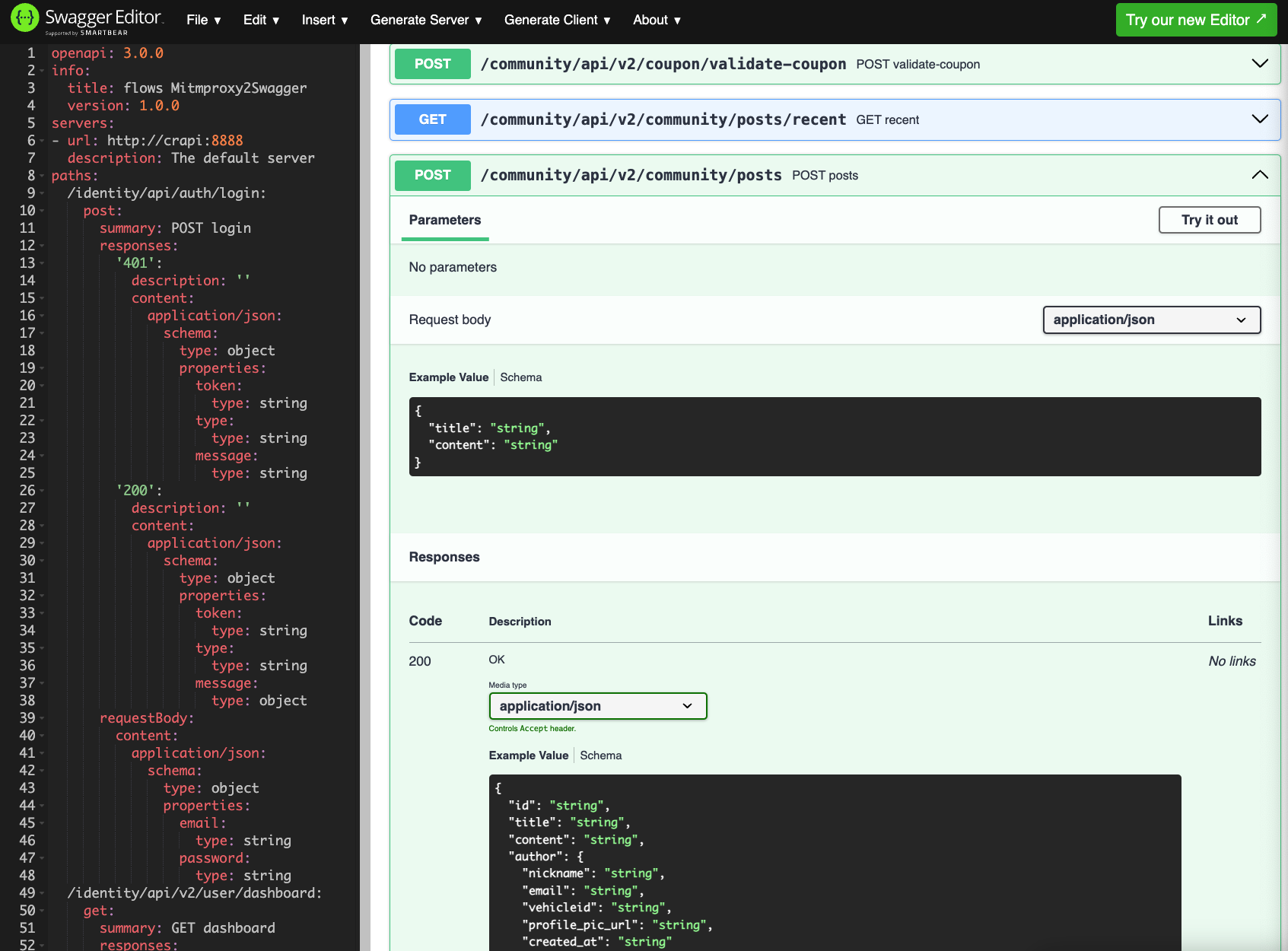Image resolution: width=1288 pixels, height=951 pixels.
Task: Expand the validate-coupon POST endpoint chevron
Action: pyautogui.click(x=1260, y=64)
